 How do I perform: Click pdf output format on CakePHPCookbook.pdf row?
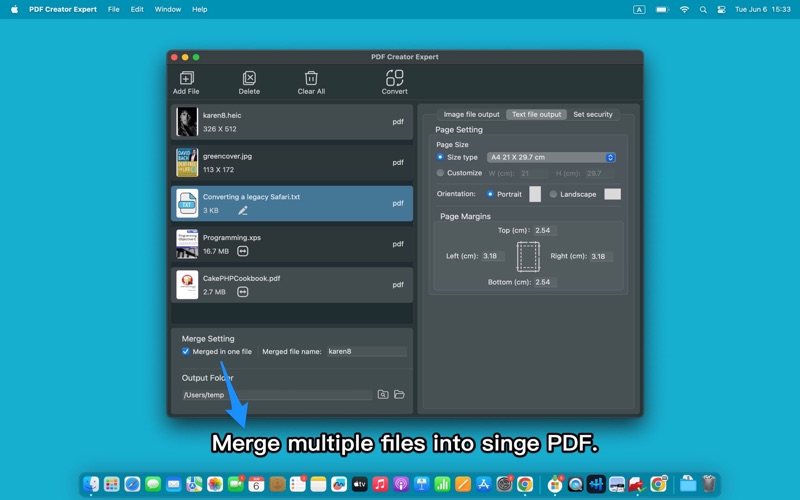[x=398, y=285]
